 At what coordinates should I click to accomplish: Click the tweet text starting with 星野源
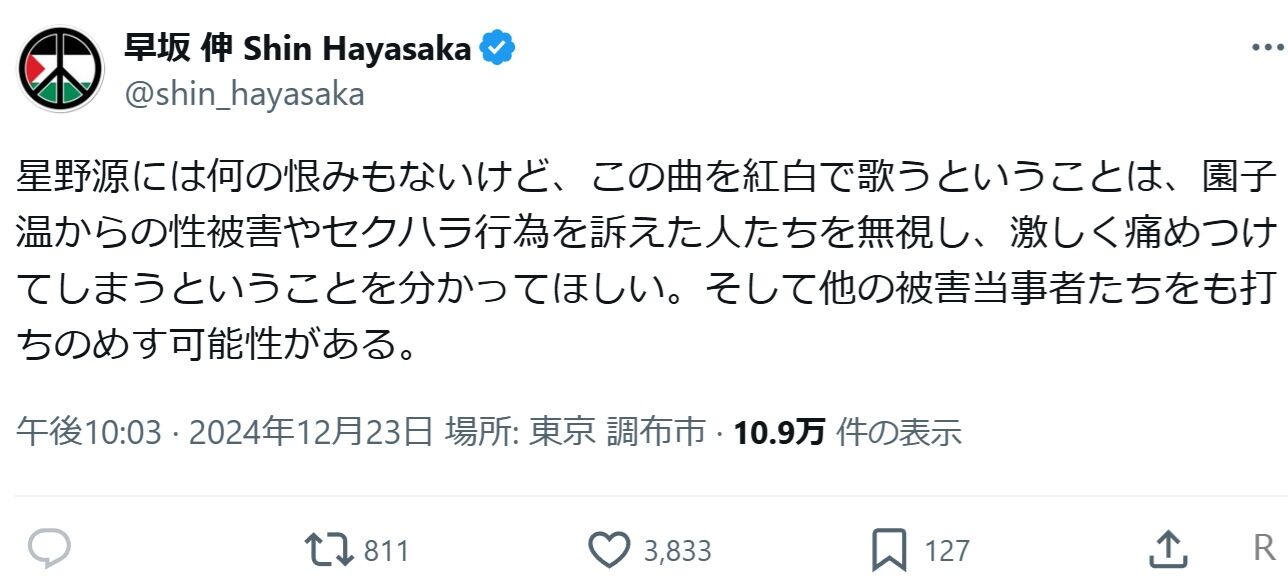(x=640, y=262)
